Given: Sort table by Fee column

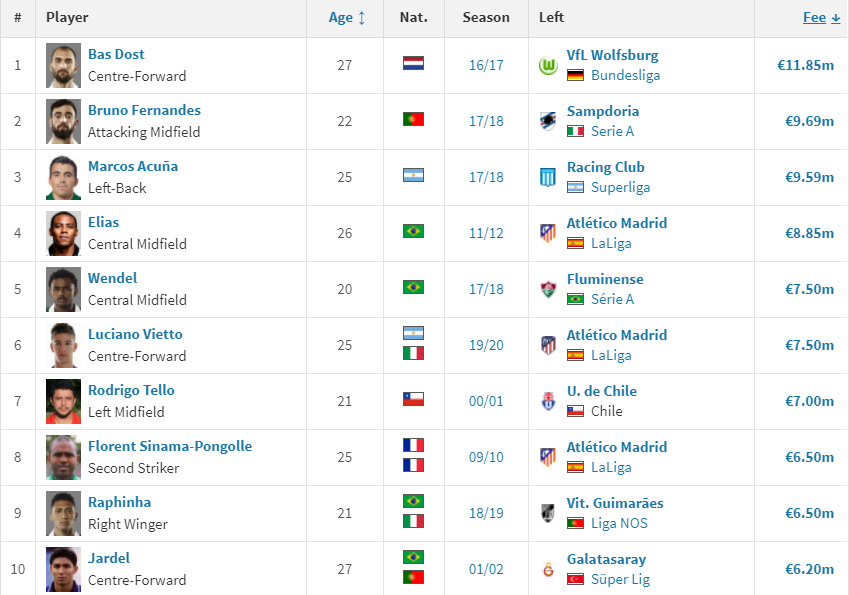Looking at the screenshot, I should [821, 17].
